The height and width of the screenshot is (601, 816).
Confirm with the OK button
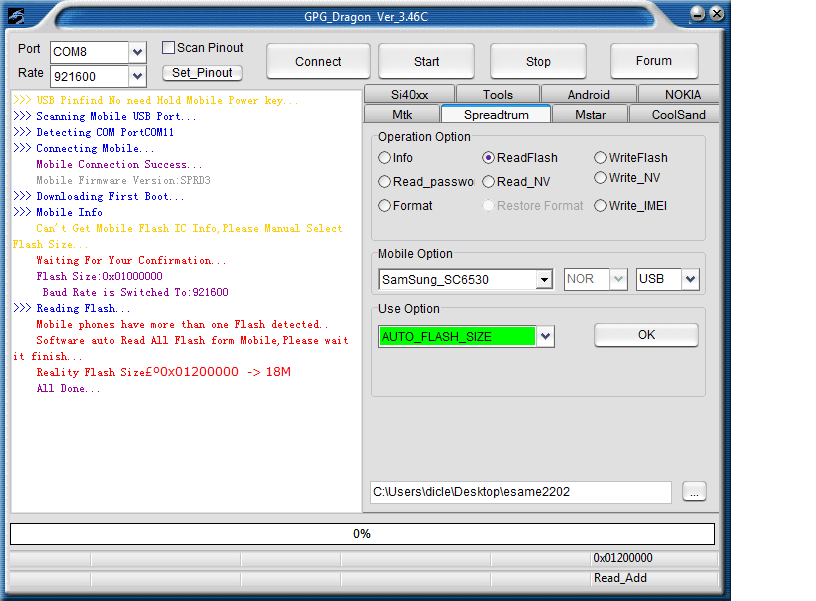tap(646, 335)
